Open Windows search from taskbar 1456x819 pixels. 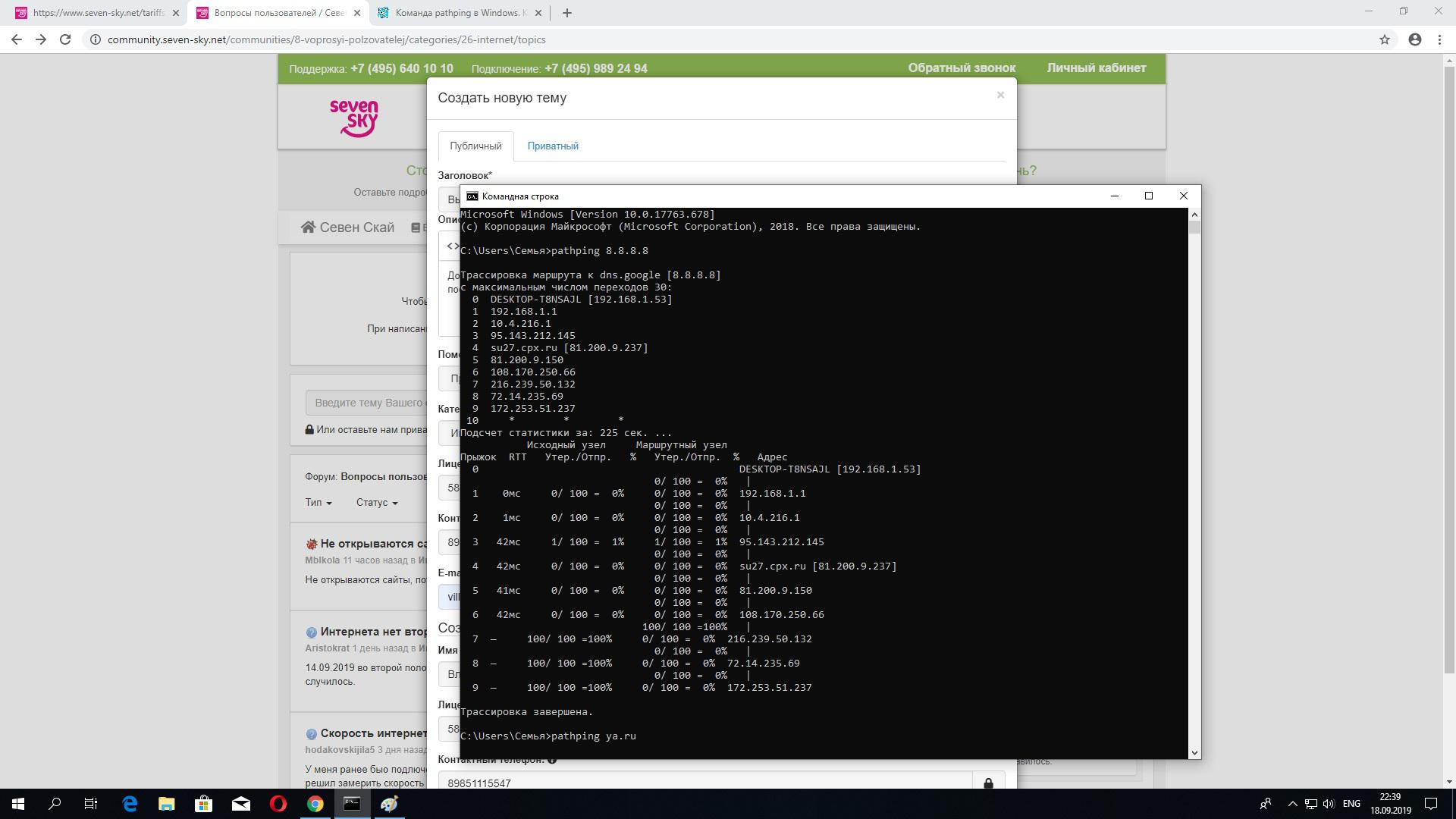click(x=55, y=804)
